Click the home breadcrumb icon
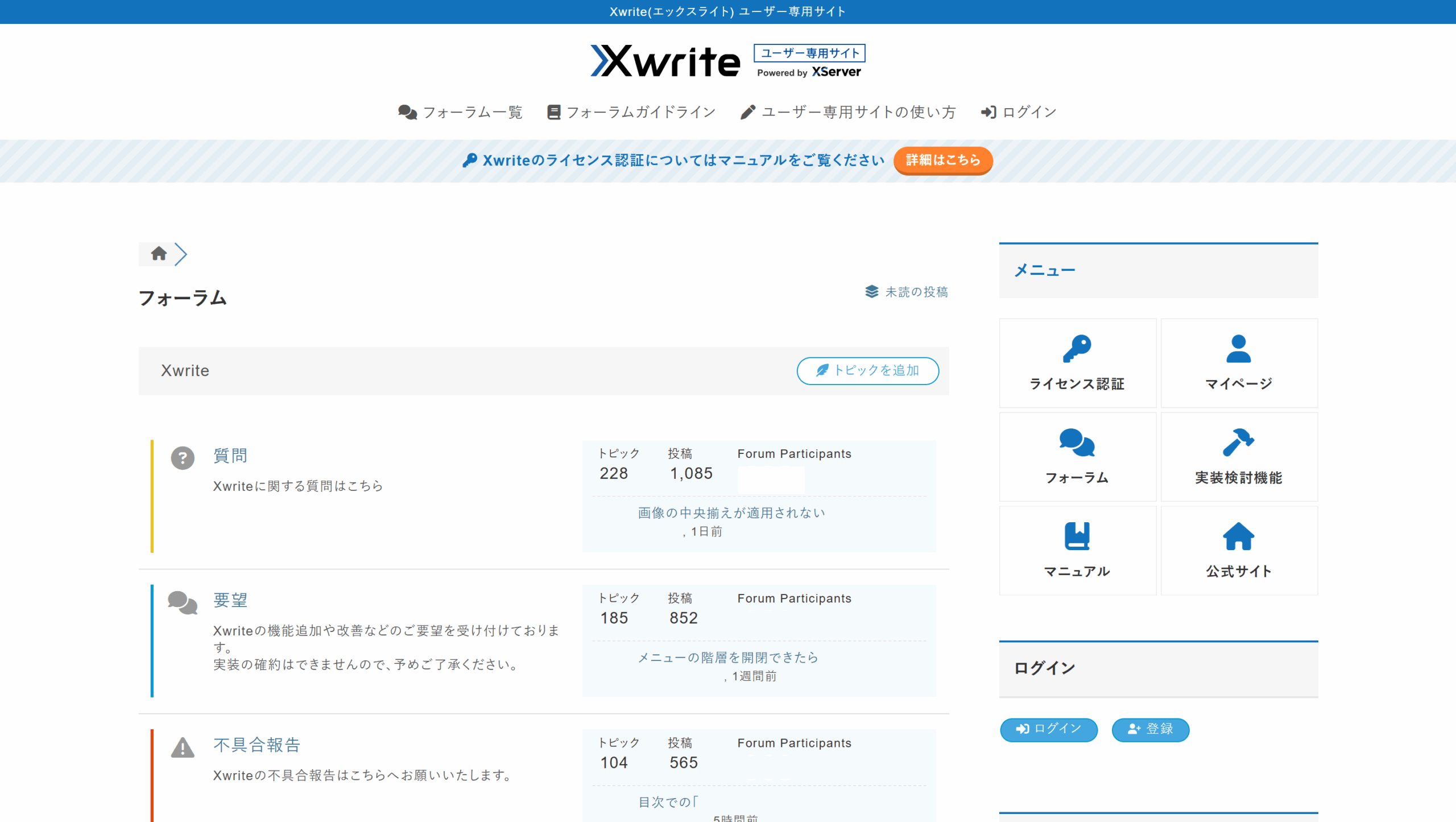This screenshot has height=822, width=1456. coord(159,254)
